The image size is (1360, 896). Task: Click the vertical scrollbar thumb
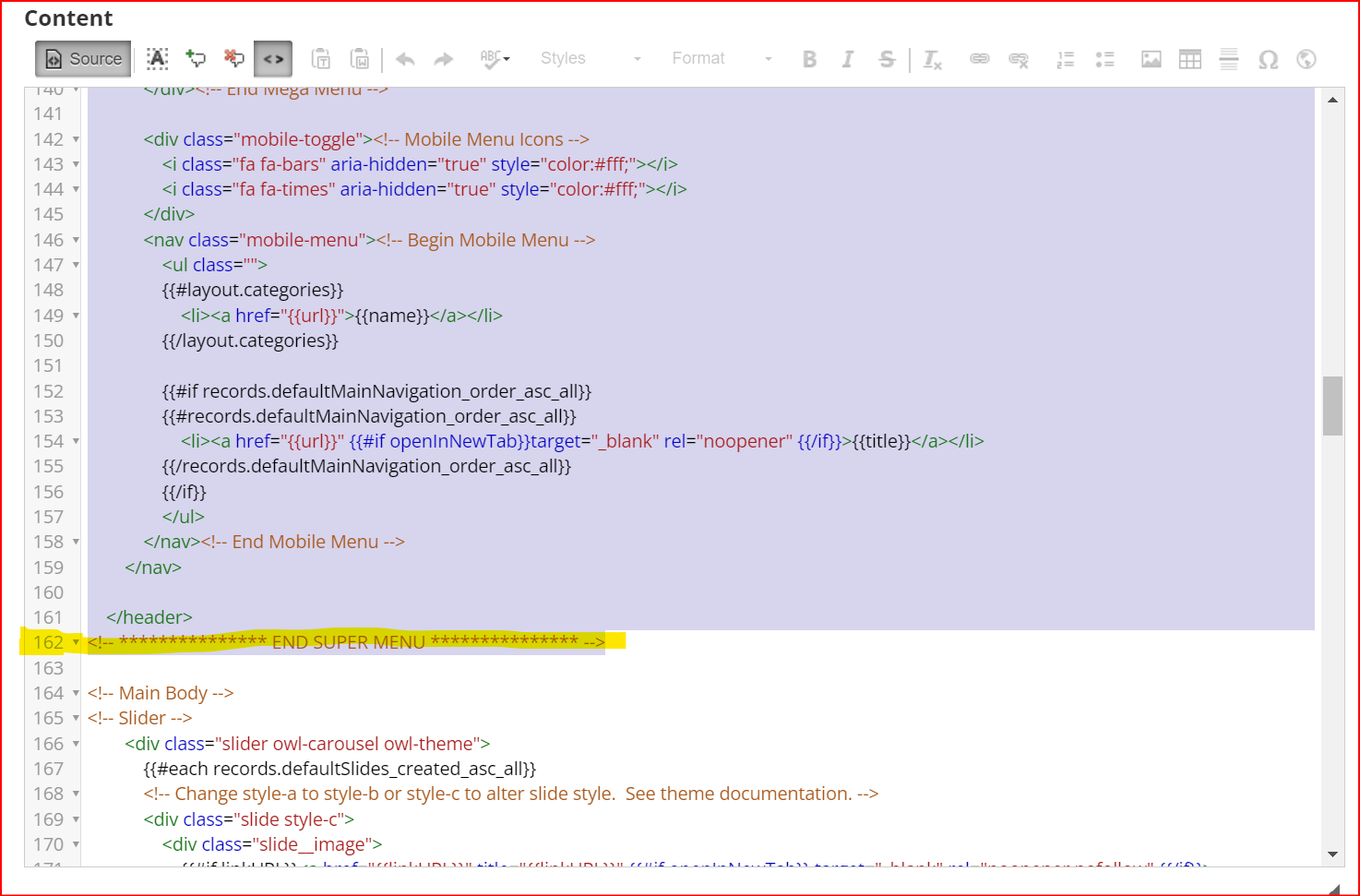pos(1332,405)
